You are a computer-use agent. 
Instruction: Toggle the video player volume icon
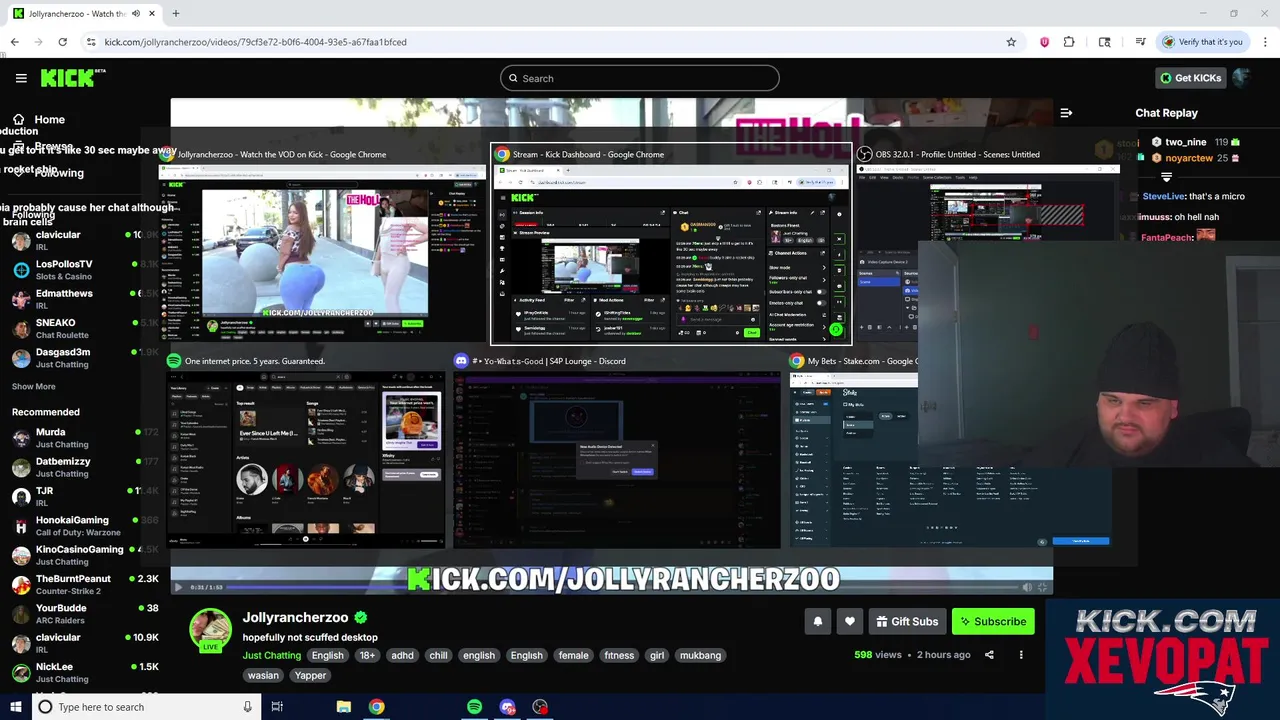click(x=1027, y=587)
